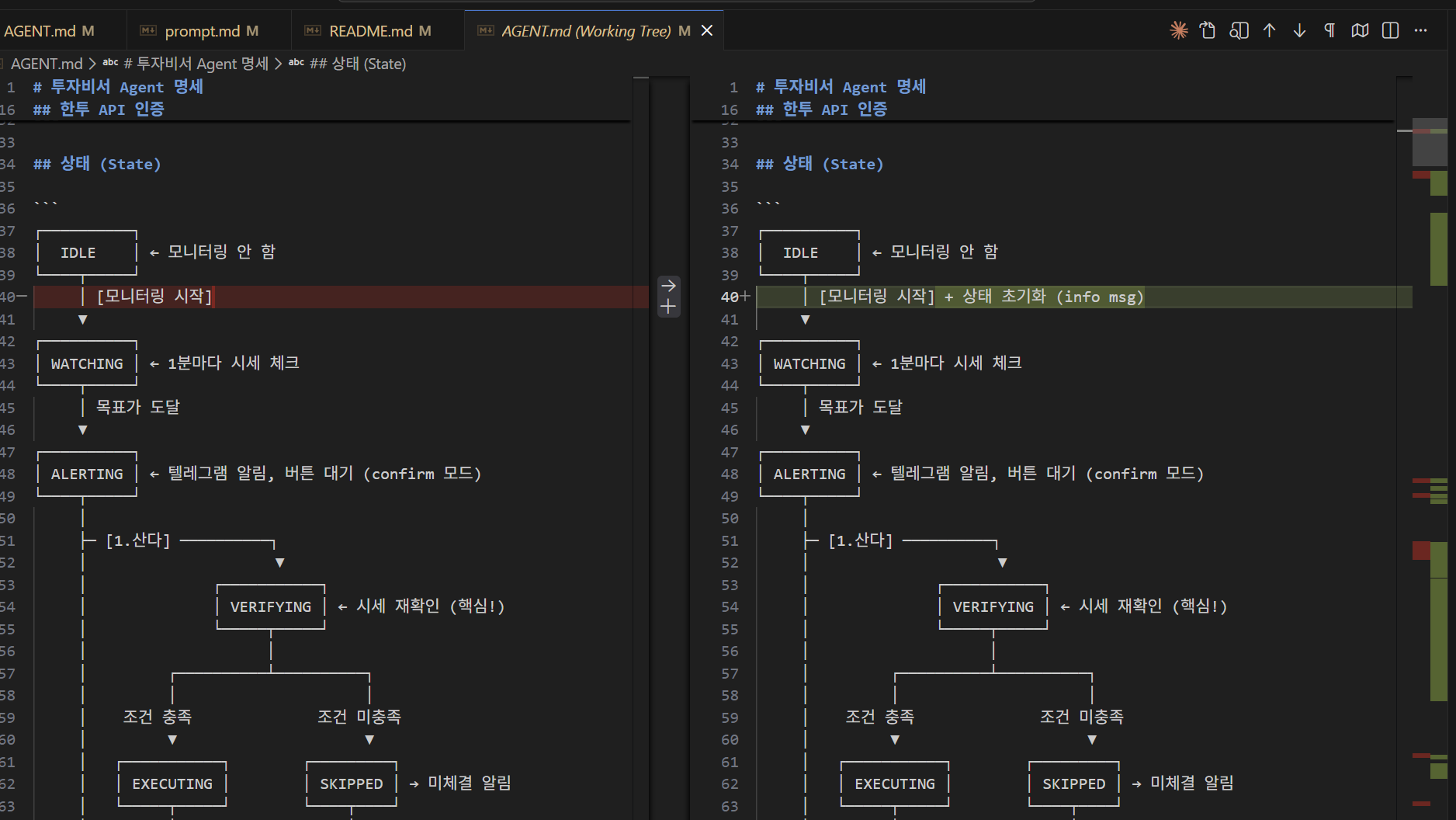Click '[1.산다]' branch label in the original pane
Screen dimensions: 1456x820
[138, 540]
